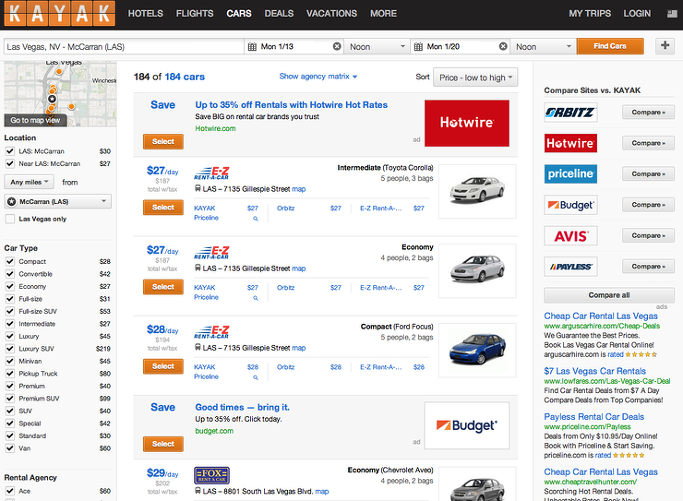Click the Budget ad banner image

467,426
